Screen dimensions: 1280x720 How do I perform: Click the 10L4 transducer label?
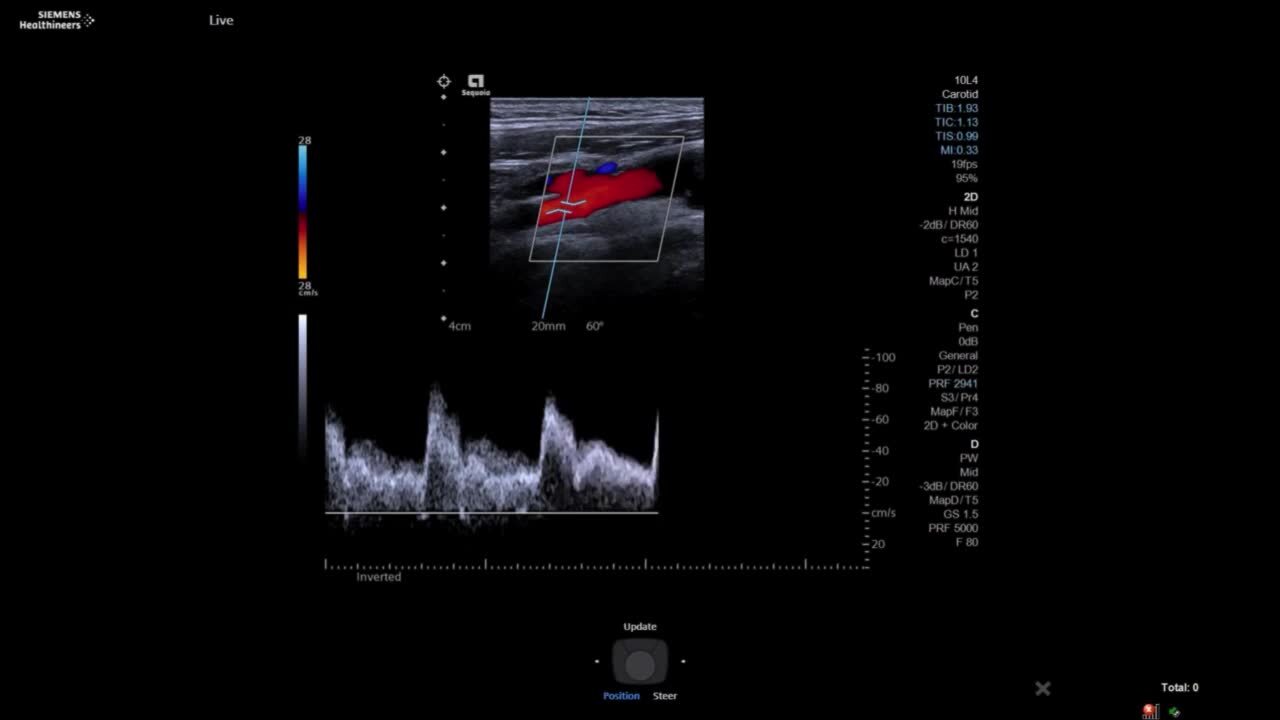click(x=966, y=80)
